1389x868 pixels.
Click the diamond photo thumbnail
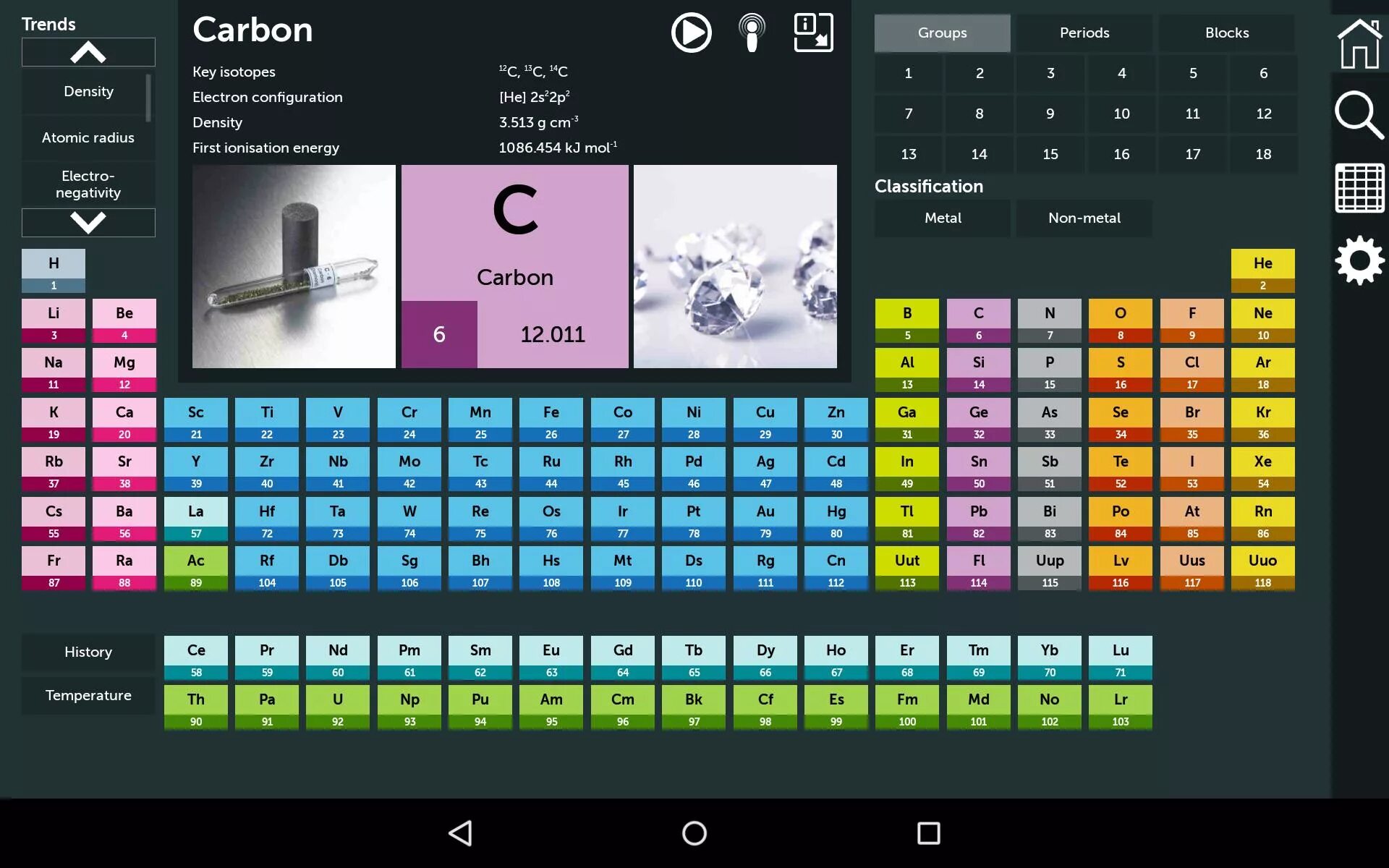coord(735,266)
